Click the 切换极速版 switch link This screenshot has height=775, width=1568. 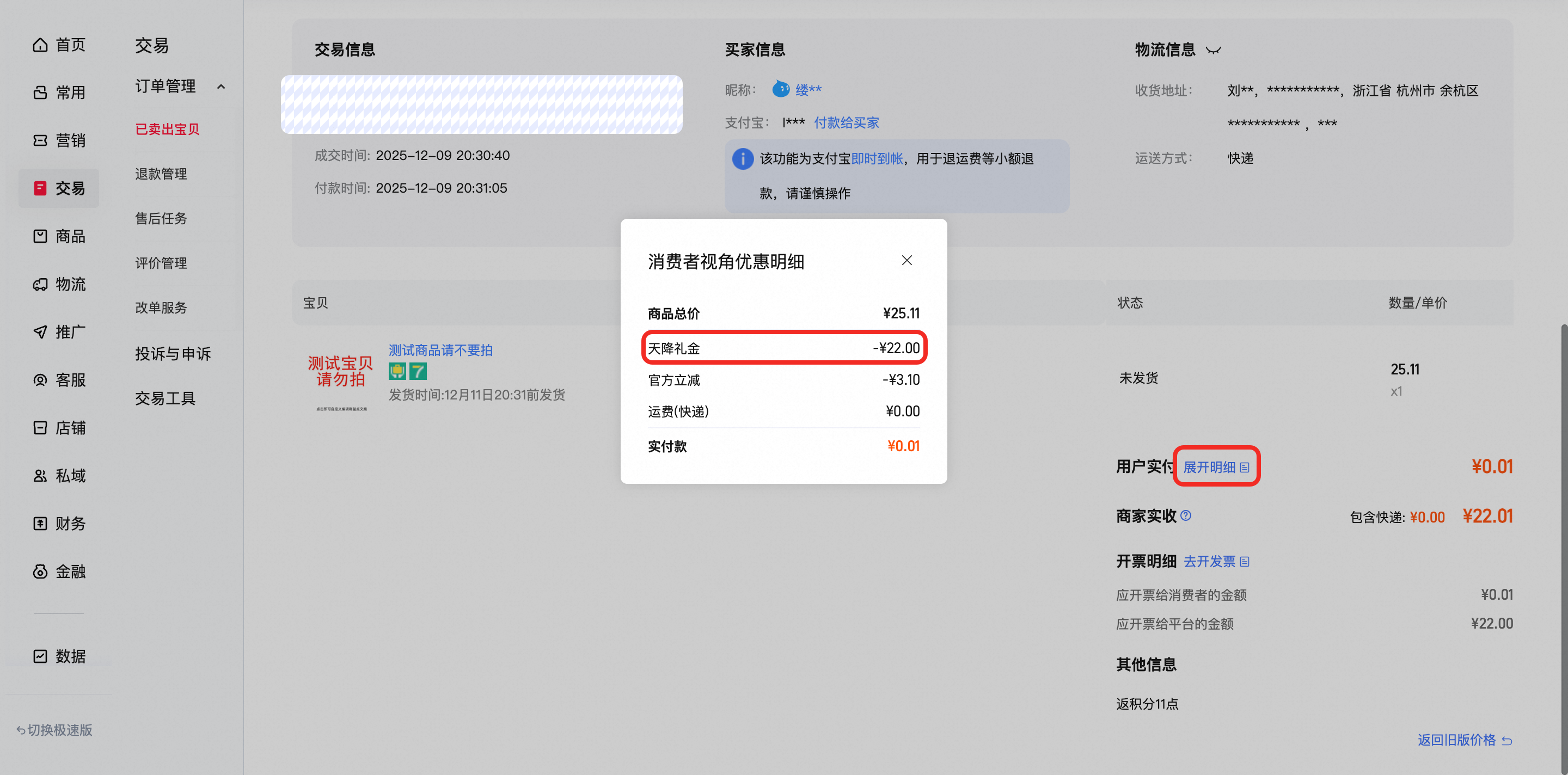(x=54, y=730)
